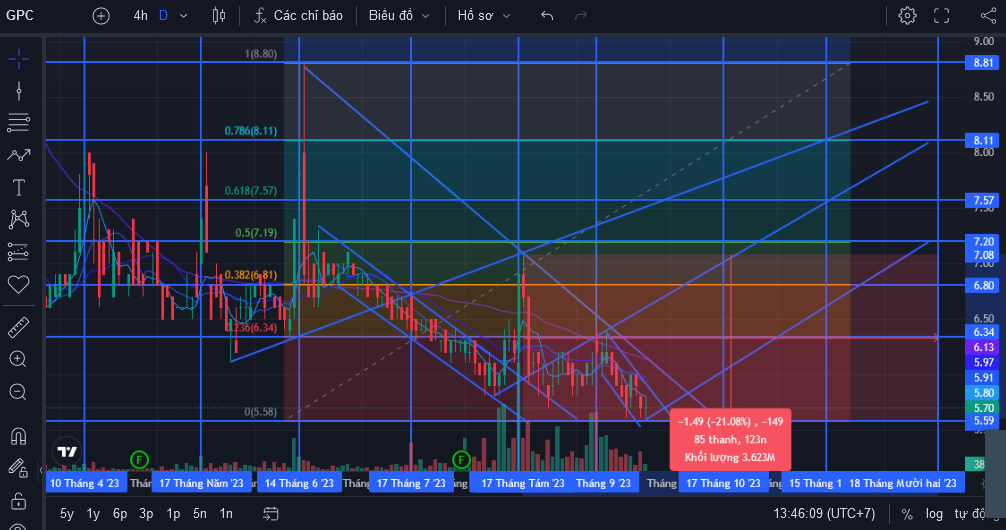Enter fullscreen chart mode
The image size is (1006, 530).
[x=941, y=15]
